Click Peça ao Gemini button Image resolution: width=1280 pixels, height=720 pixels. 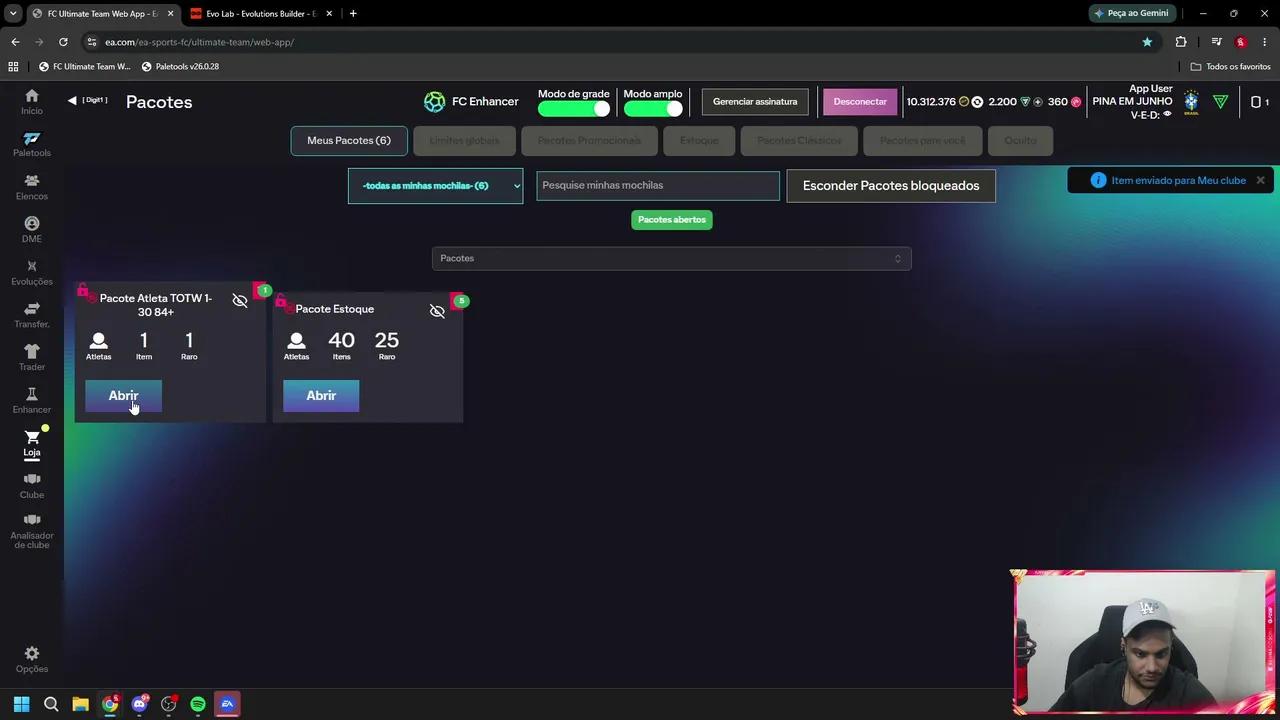pos(1131,13)
